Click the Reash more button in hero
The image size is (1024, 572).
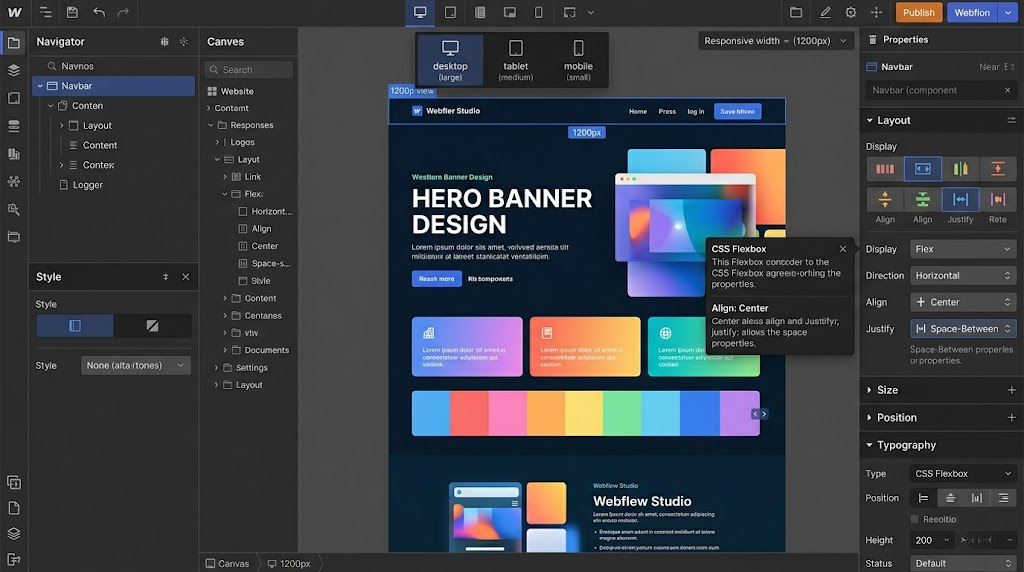(x=436, y=279)
